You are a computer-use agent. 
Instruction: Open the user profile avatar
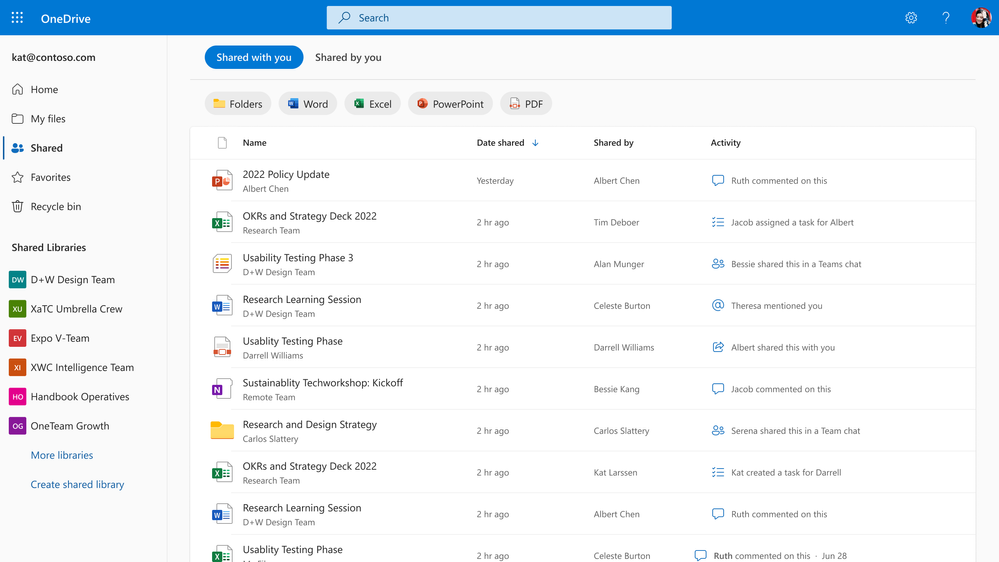[x=981, y=18]
